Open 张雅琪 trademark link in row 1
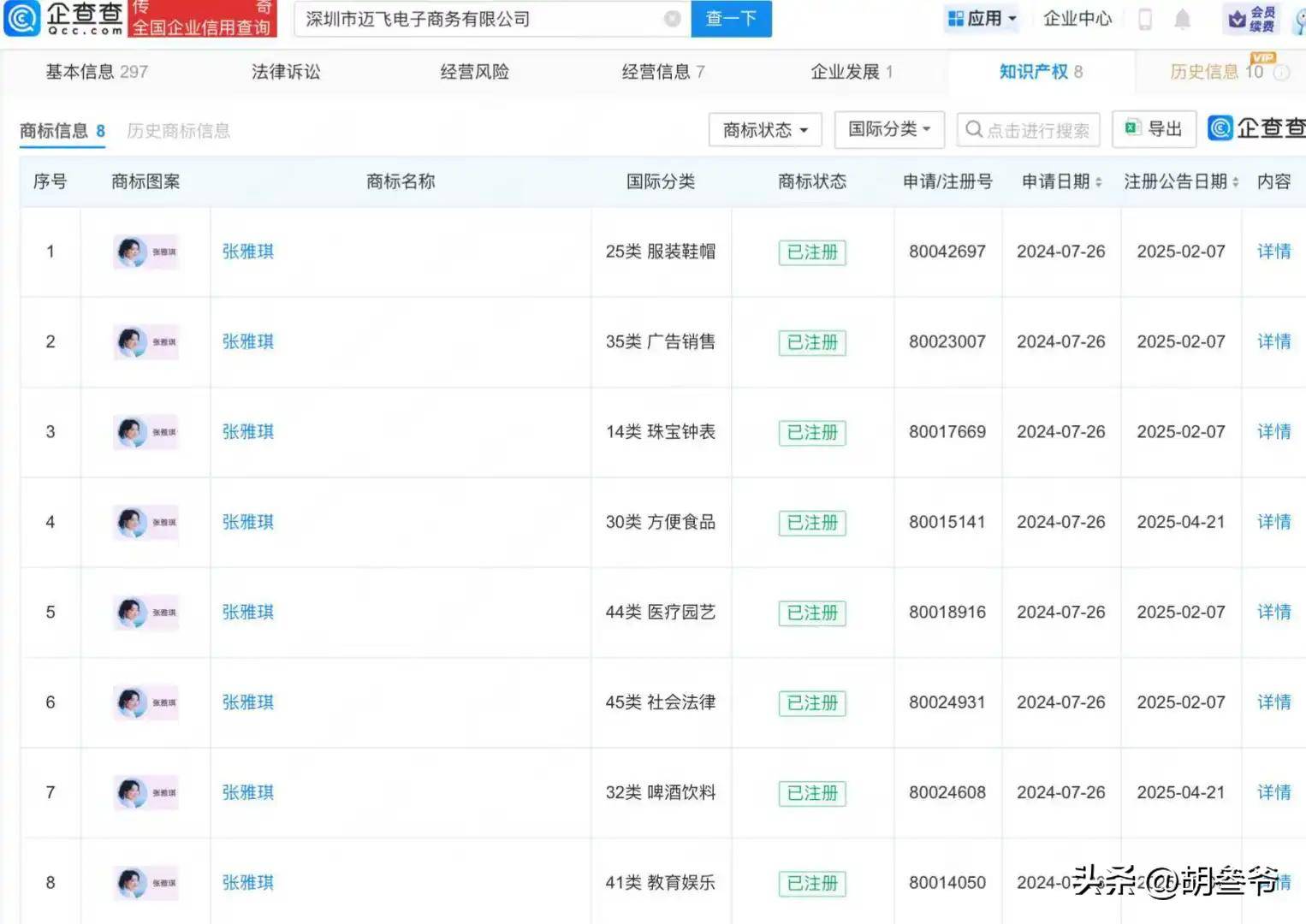 248,252
